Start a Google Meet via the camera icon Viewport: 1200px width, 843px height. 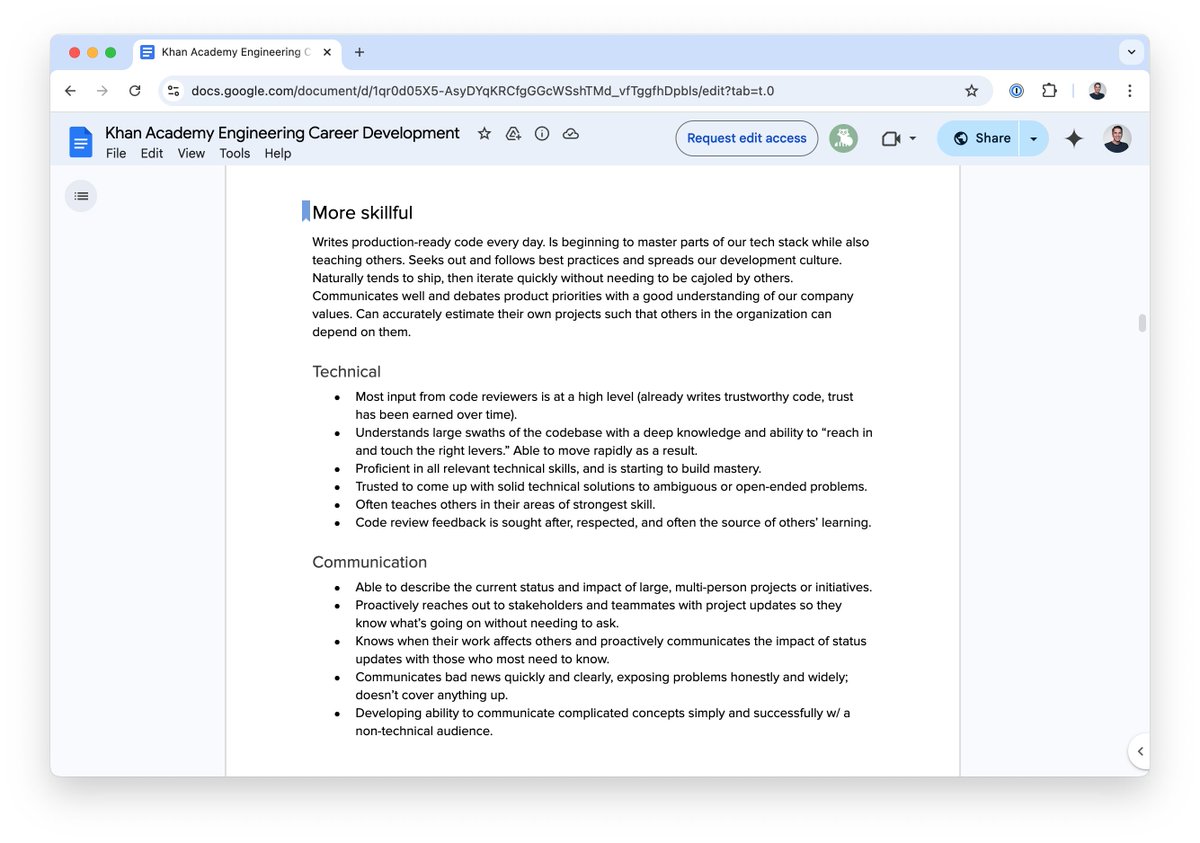[x=890, y=138]
